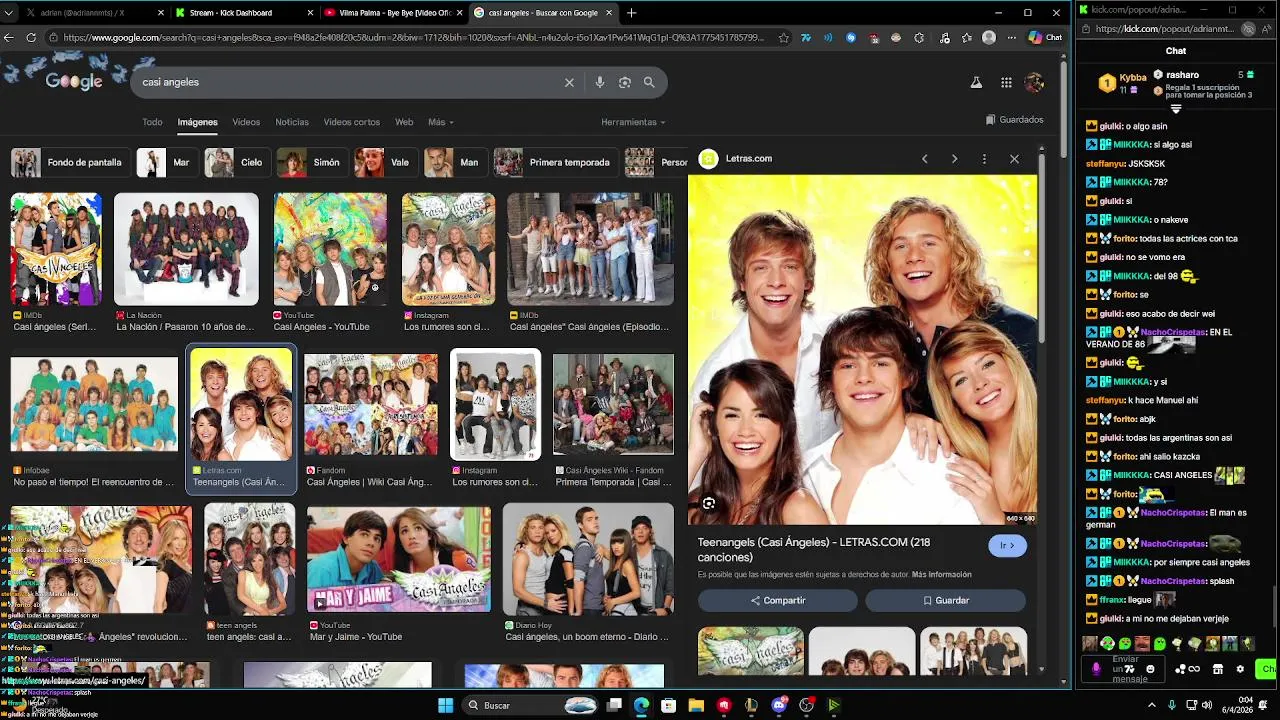The image size is (1280, 720).
Task: Open Edge favorites list icon
Action: point(966,38)
